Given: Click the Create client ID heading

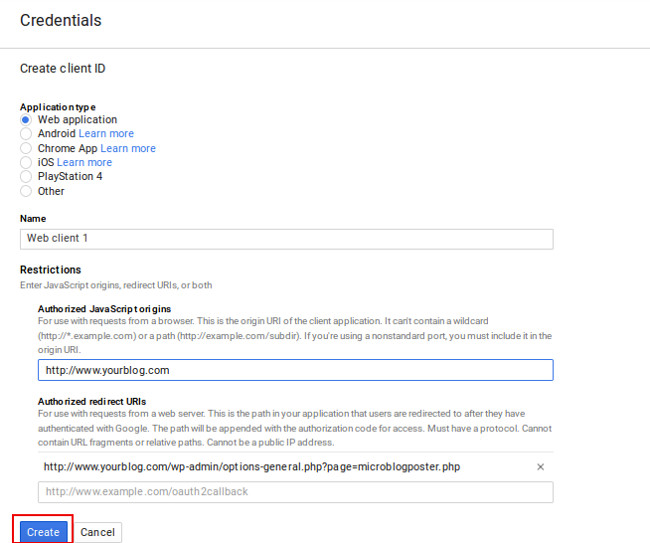Looking at the screenshot, I should tap(63, 68).
